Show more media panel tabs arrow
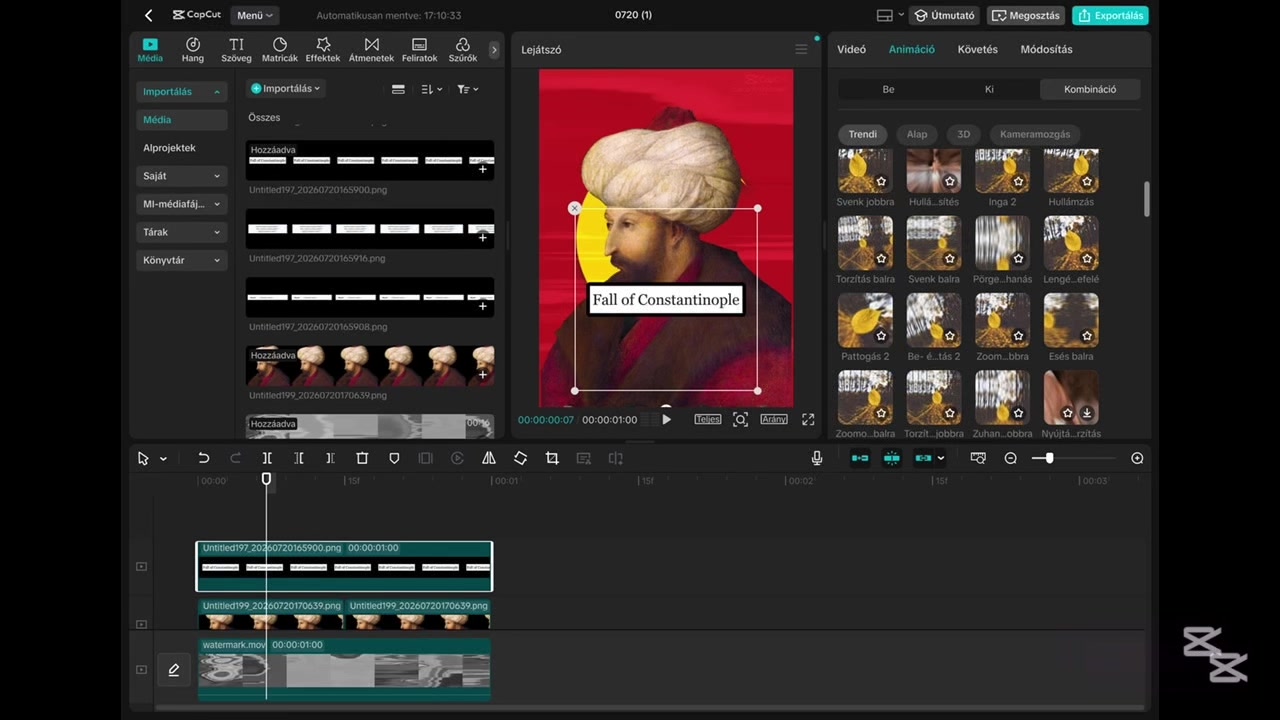The height and width of the screenshot is (720, 1280). (x=493, y=49)
